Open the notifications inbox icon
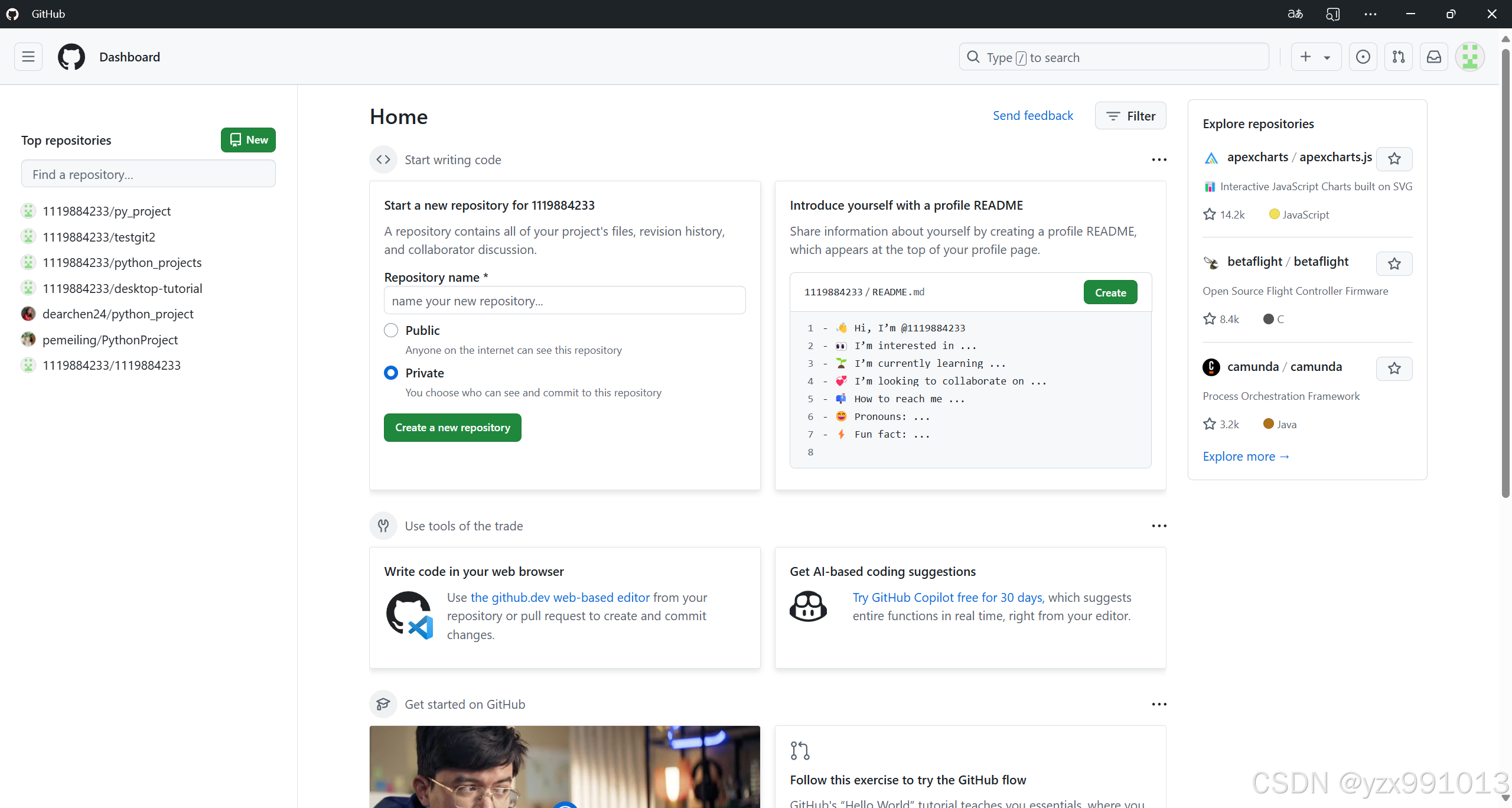This screenshot has height=808, width=1512. (1433, 57)
